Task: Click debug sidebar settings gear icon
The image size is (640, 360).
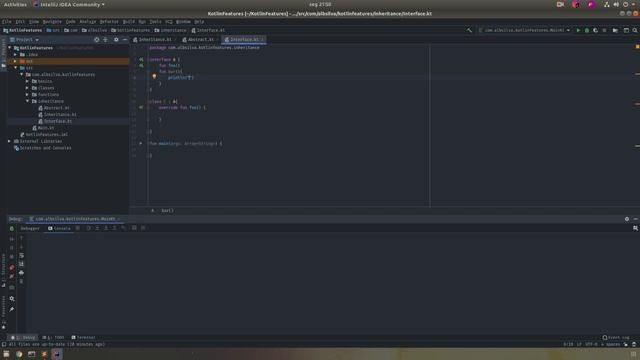Action: coord(12,299)
